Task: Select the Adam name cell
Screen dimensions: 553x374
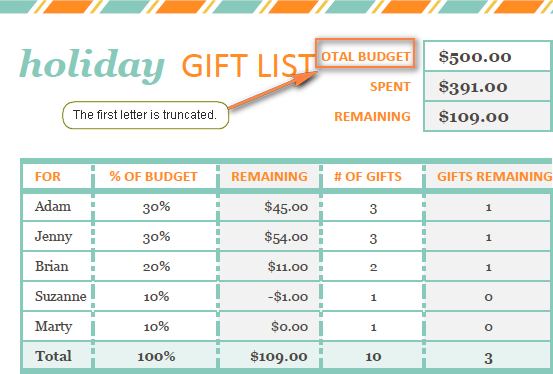Action: point(57,207)
